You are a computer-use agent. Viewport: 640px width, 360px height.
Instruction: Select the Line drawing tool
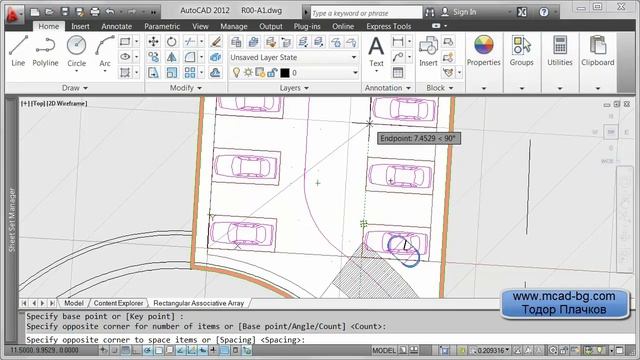click(x=18, y=51)
